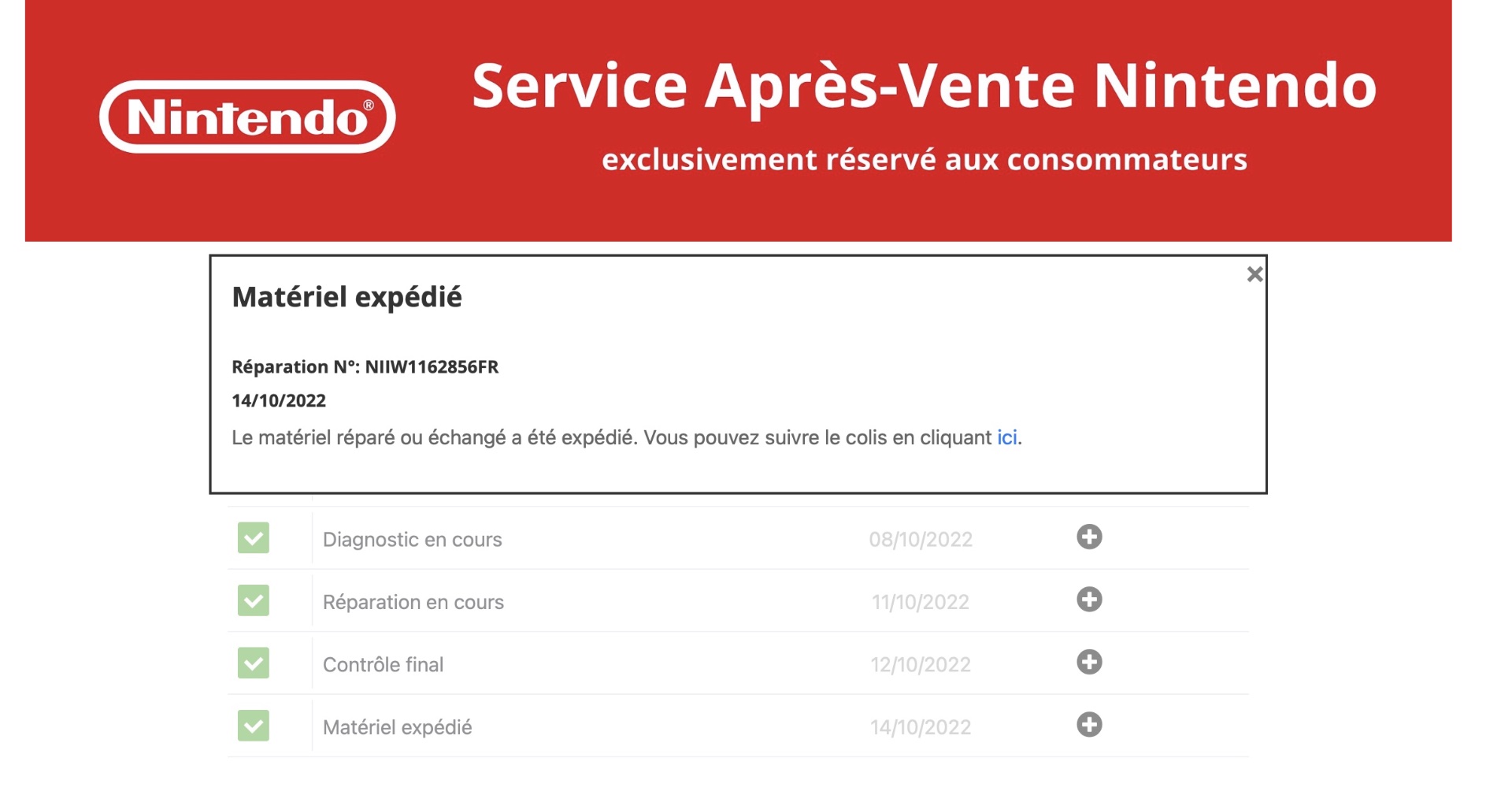1512x810 pixels.
Task: Click the Nintendo logo in the header
Action: [247, 117]
